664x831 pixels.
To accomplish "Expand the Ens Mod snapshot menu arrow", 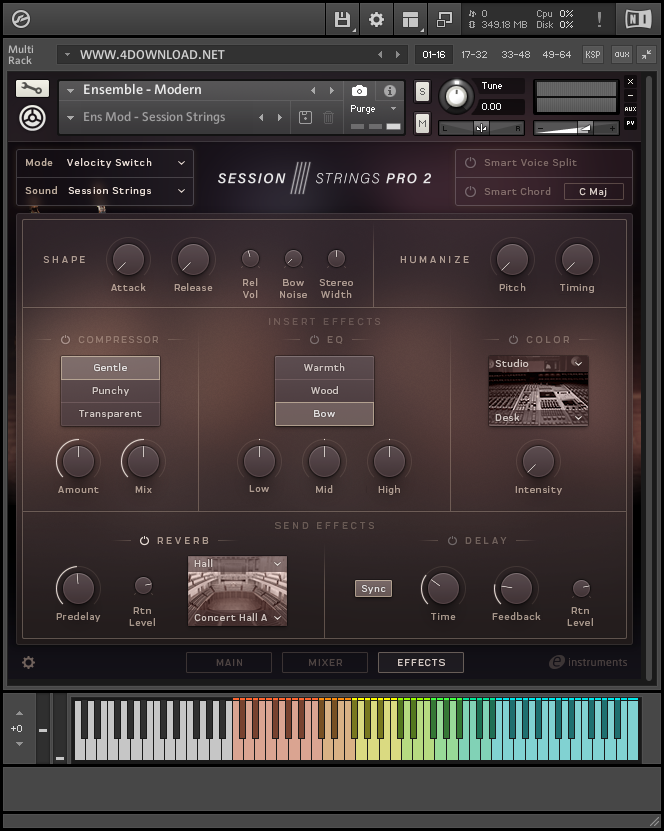I will coord(70,117).
